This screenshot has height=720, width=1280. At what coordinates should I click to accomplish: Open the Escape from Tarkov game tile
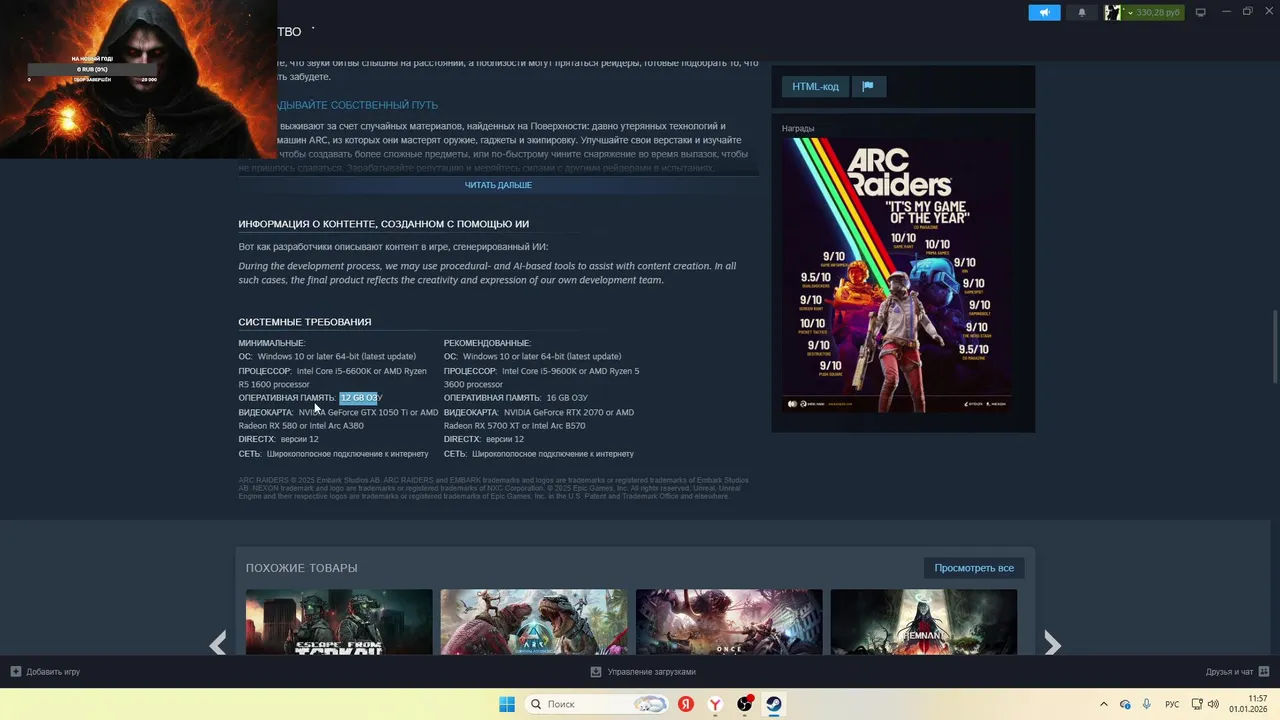point(339,622)
